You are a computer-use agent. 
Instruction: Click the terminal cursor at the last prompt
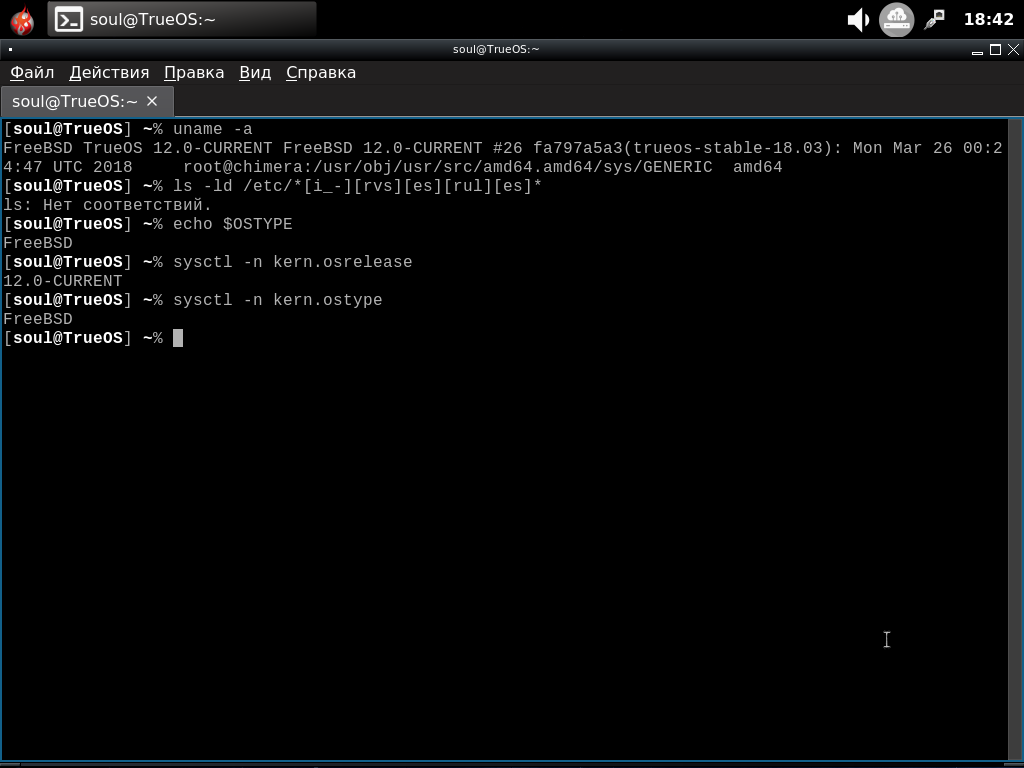[178, 338]
